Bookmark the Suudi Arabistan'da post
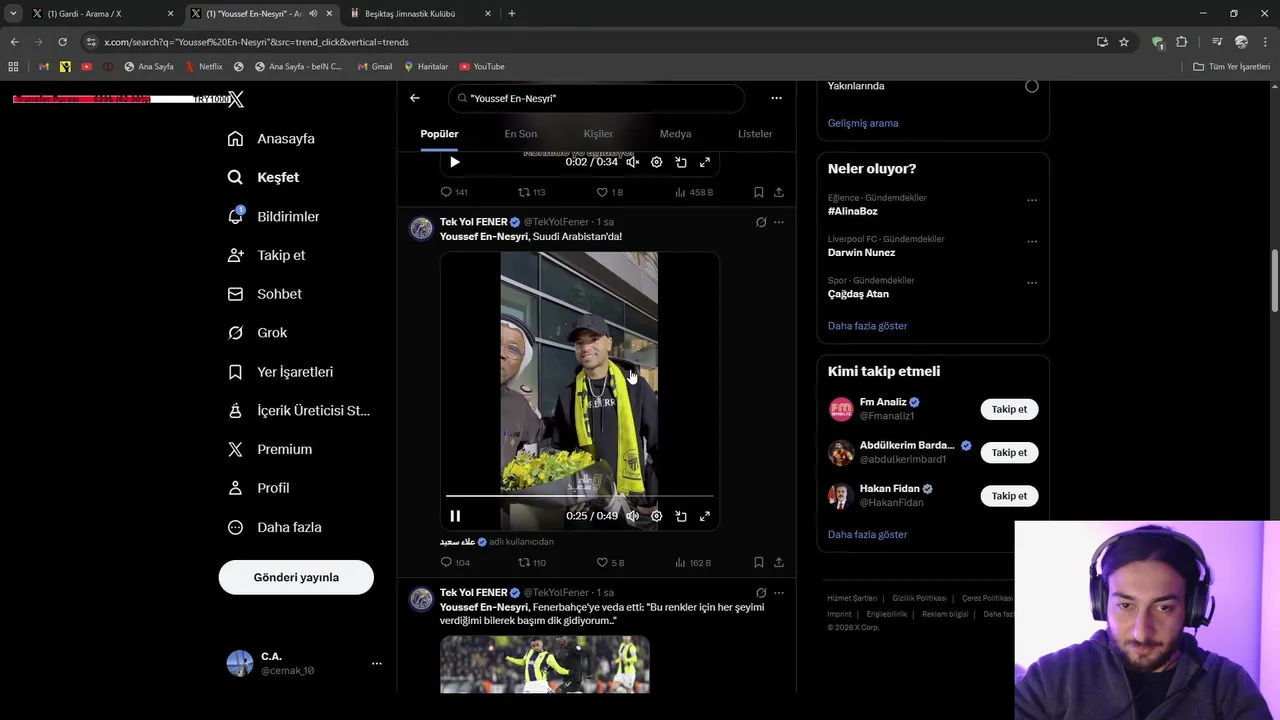Screen dimensions: 1280x720 click(x=758, y=563)
